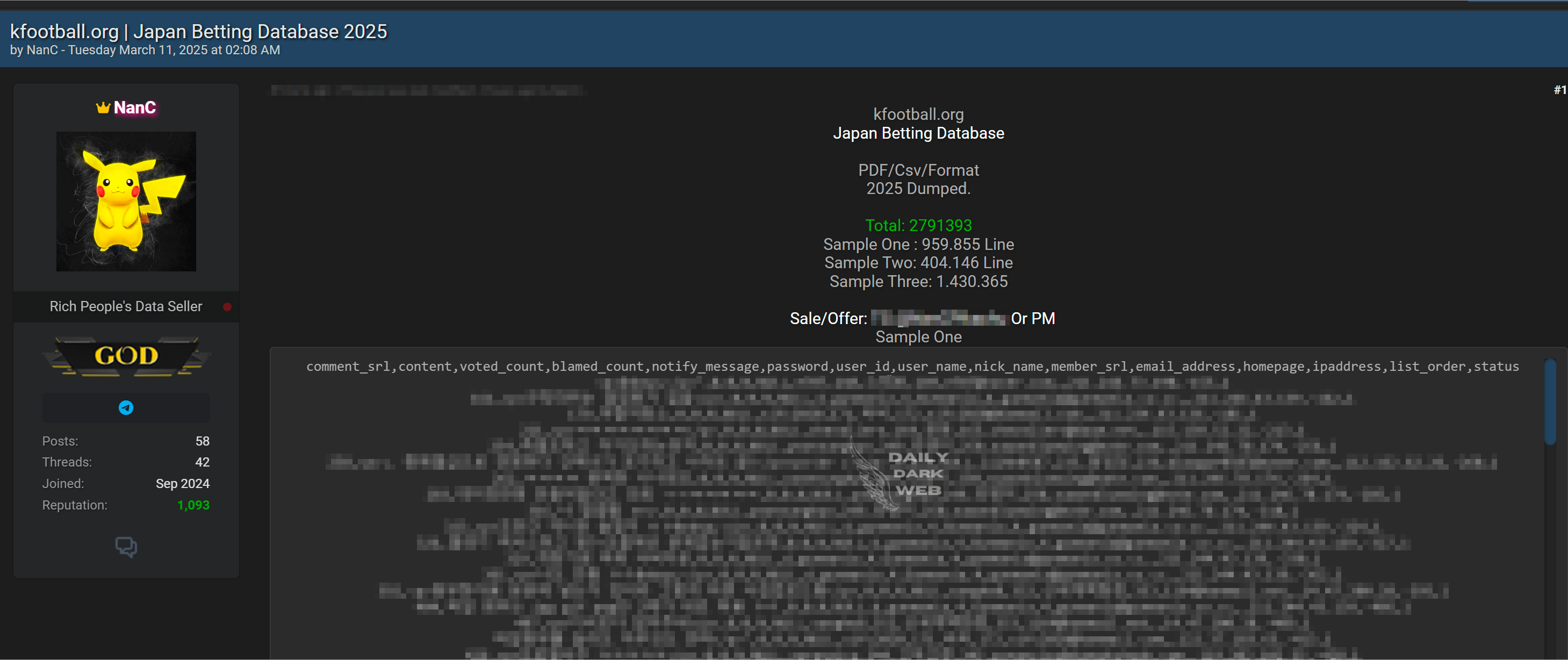The width and height of the screenshot is (1568, 660).
Task: Open the Pikachu avatar image
Action: coord(126,202)
